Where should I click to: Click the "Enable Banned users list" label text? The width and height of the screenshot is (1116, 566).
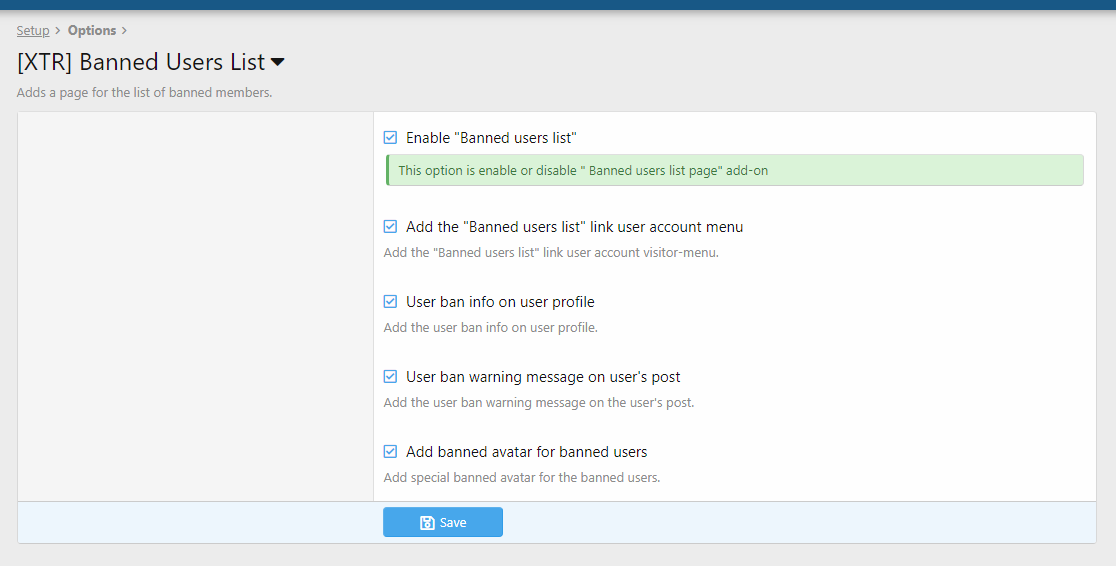[491, 138]
